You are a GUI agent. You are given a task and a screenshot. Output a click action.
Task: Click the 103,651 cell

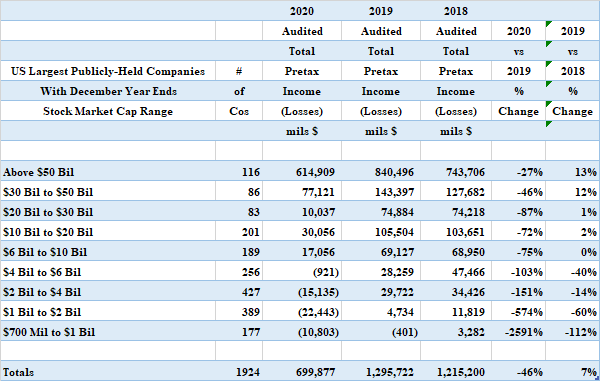[x=465, y=232]
